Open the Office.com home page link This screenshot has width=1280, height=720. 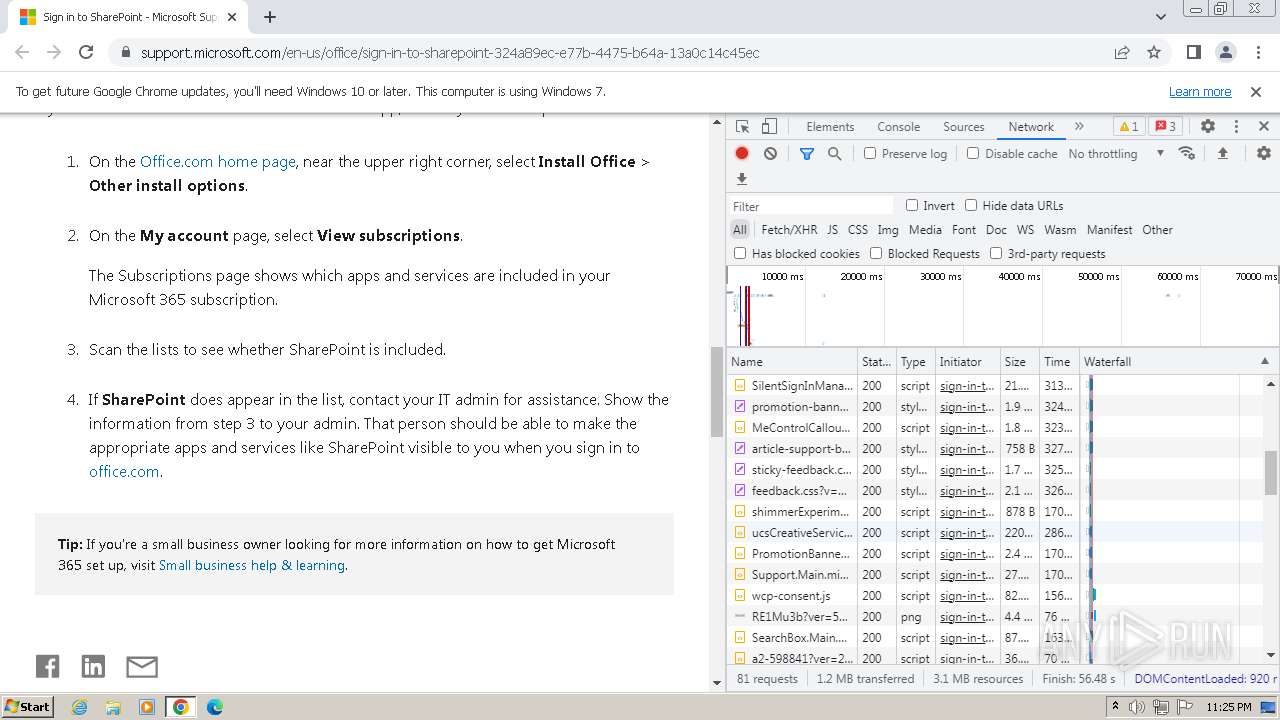[x=218, y=161]
